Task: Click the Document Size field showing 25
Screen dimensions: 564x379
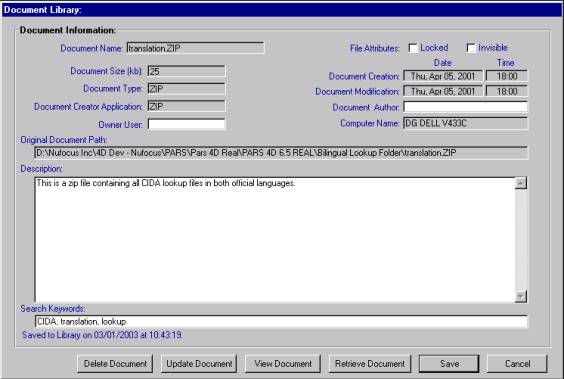Action: pyautogui.click(x=186, y=71)
